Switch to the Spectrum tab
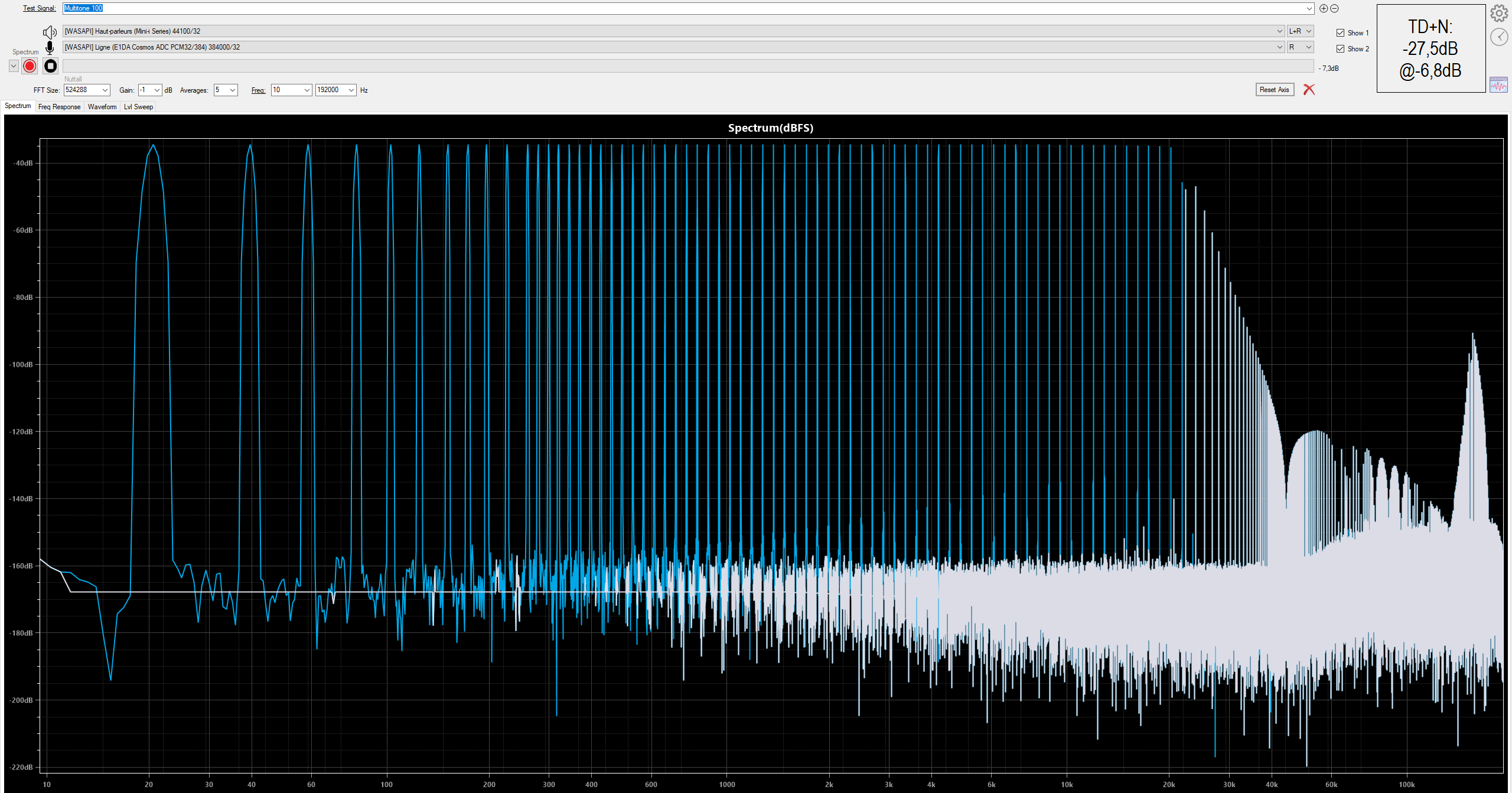Image resolution: width=1512 pixels, height=793 pixels. [18, 106]
